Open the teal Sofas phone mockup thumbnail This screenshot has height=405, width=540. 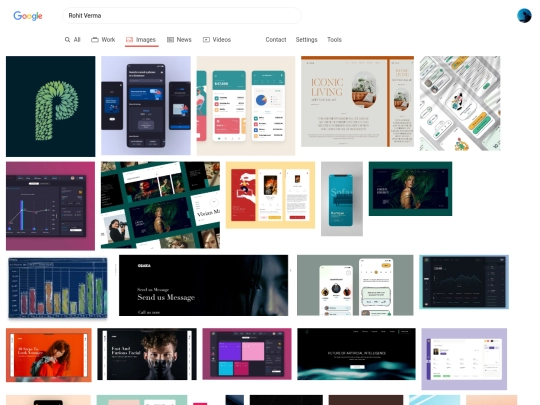[342, 199]
